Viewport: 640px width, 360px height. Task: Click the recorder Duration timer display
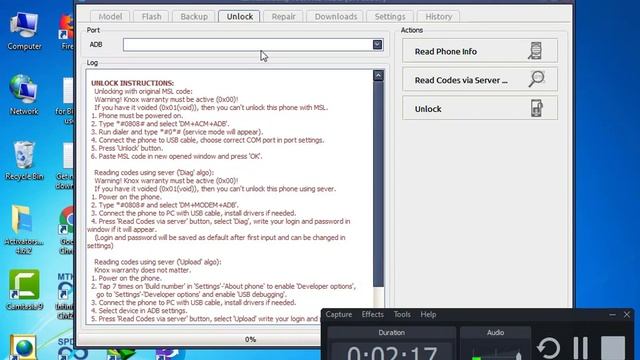coord(392,351)
